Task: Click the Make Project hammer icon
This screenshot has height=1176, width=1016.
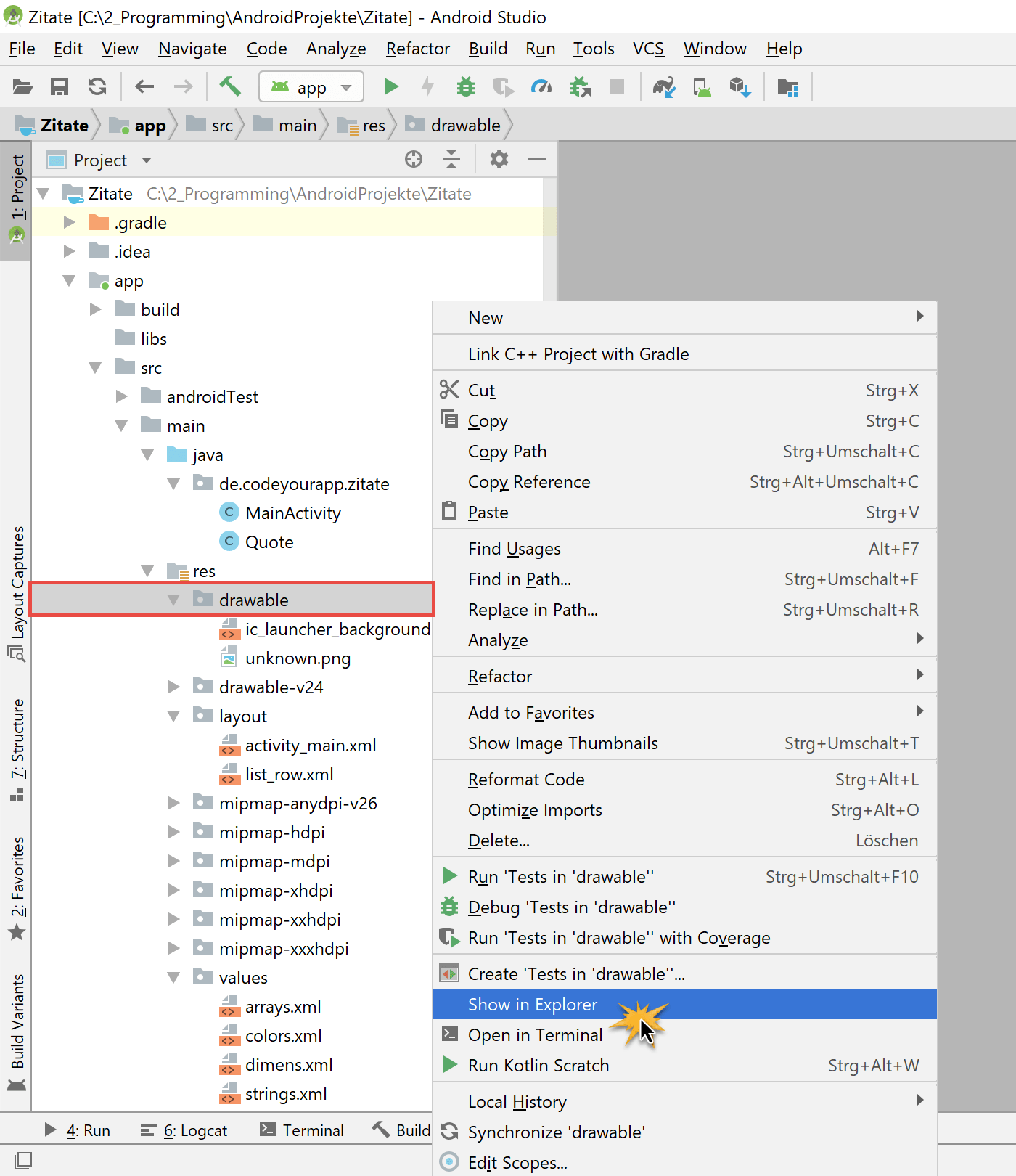Action: pos(230,86)
